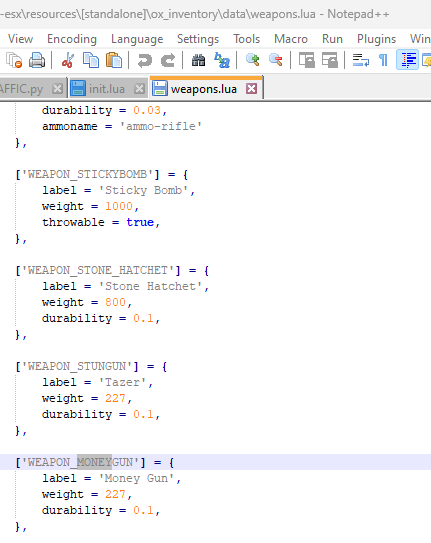Click the Zoom In magnifier icon
This screenshot has height=543, width=431.
coord(253,60)
